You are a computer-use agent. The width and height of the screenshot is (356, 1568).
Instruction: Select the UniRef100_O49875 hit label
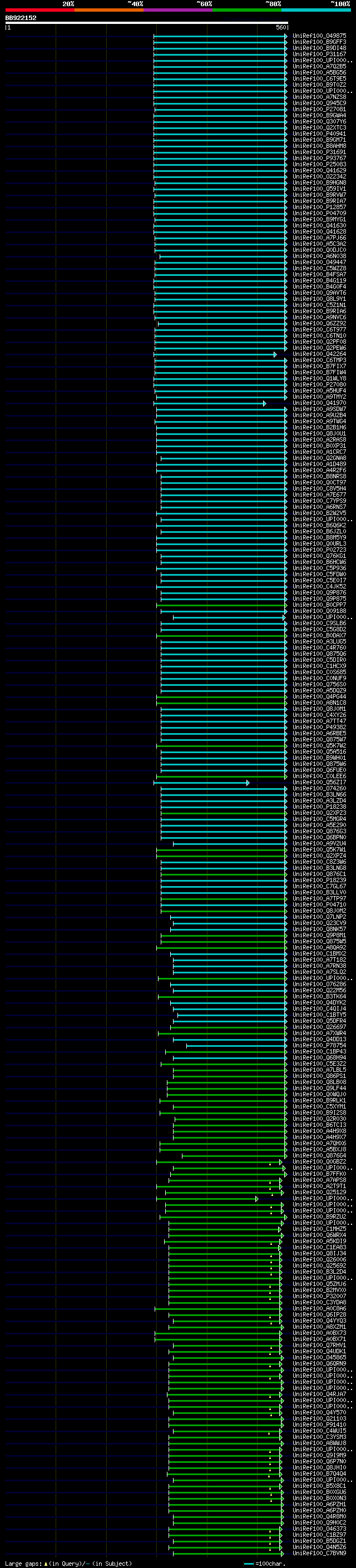coord(319,36)
